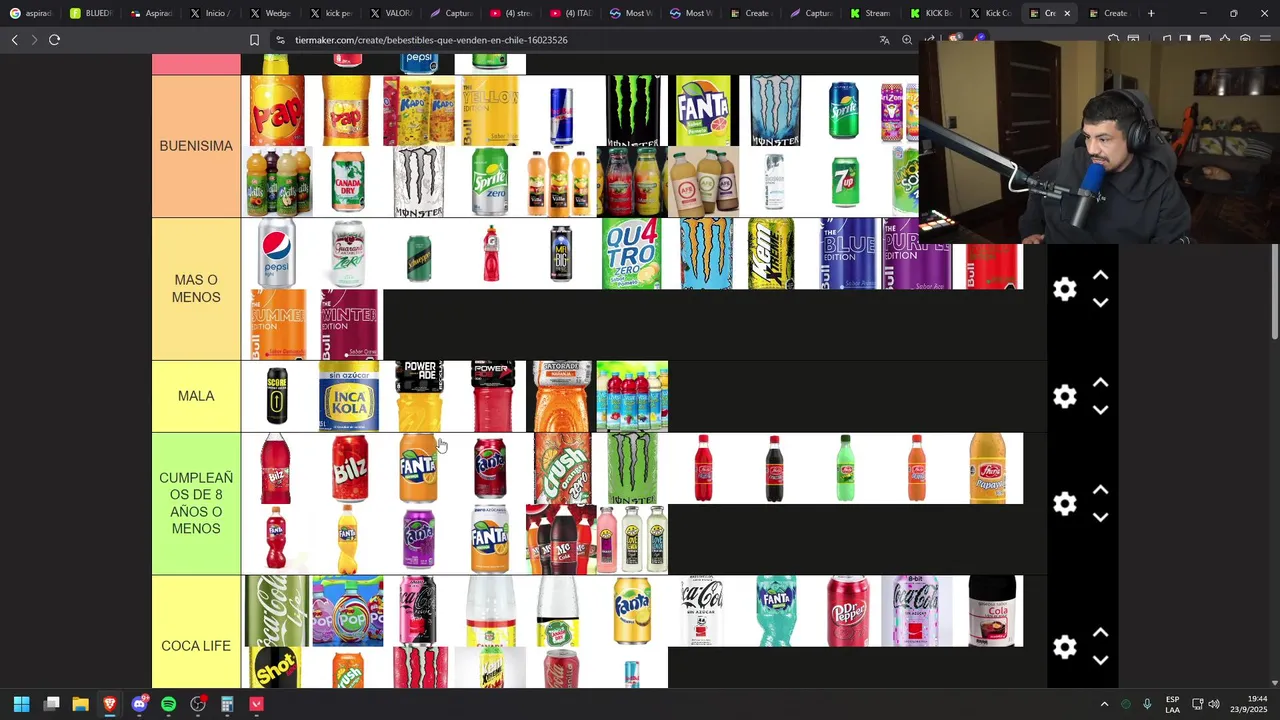Screen dimensions: 1280x720
Task: Move CUMPLEAÑOS tier up with chevron
Action: [x=1100, y=490]
